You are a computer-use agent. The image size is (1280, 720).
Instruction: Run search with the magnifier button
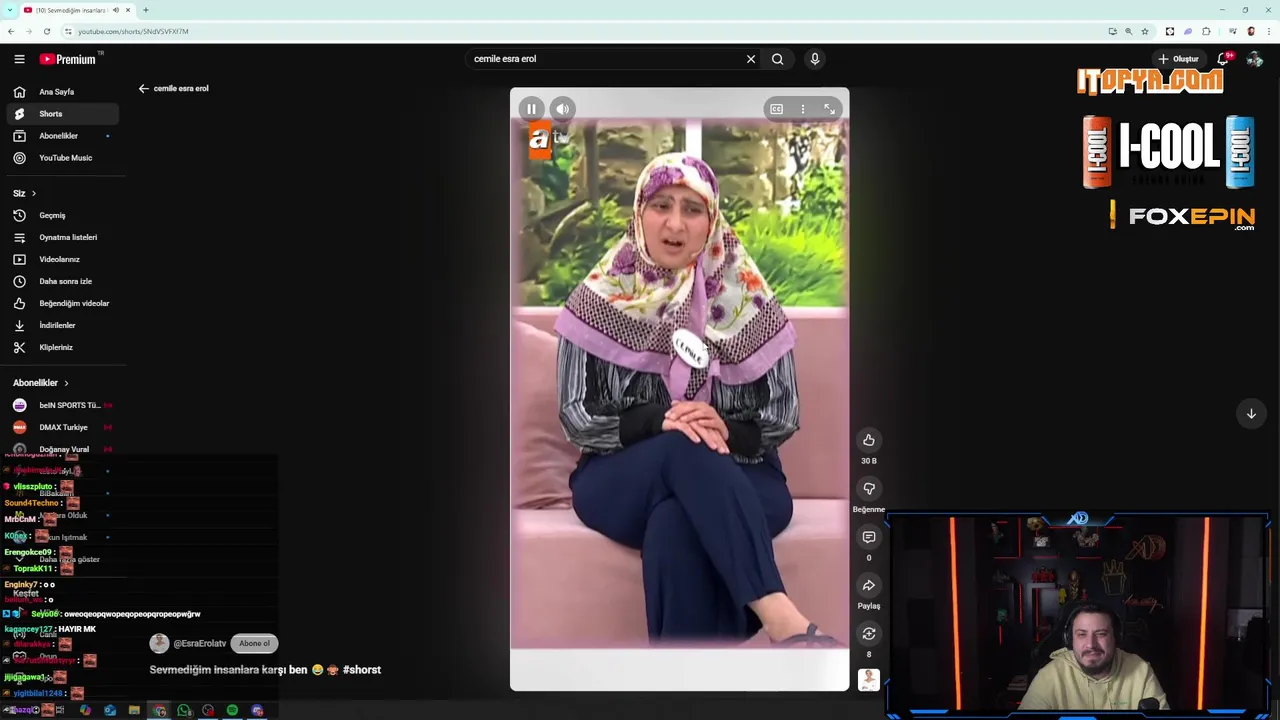click(777, 59)
